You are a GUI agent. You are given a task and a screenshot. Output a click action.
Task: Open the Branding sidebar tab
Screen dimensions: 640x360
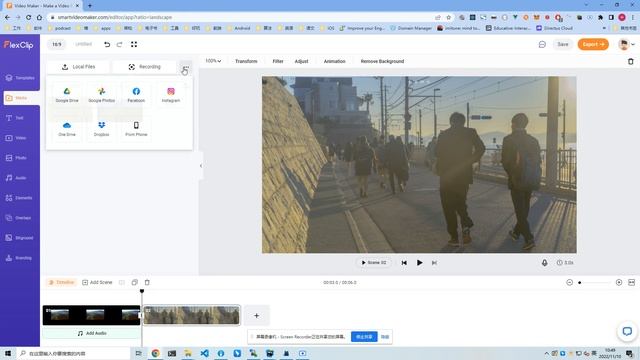pos(20,258)
